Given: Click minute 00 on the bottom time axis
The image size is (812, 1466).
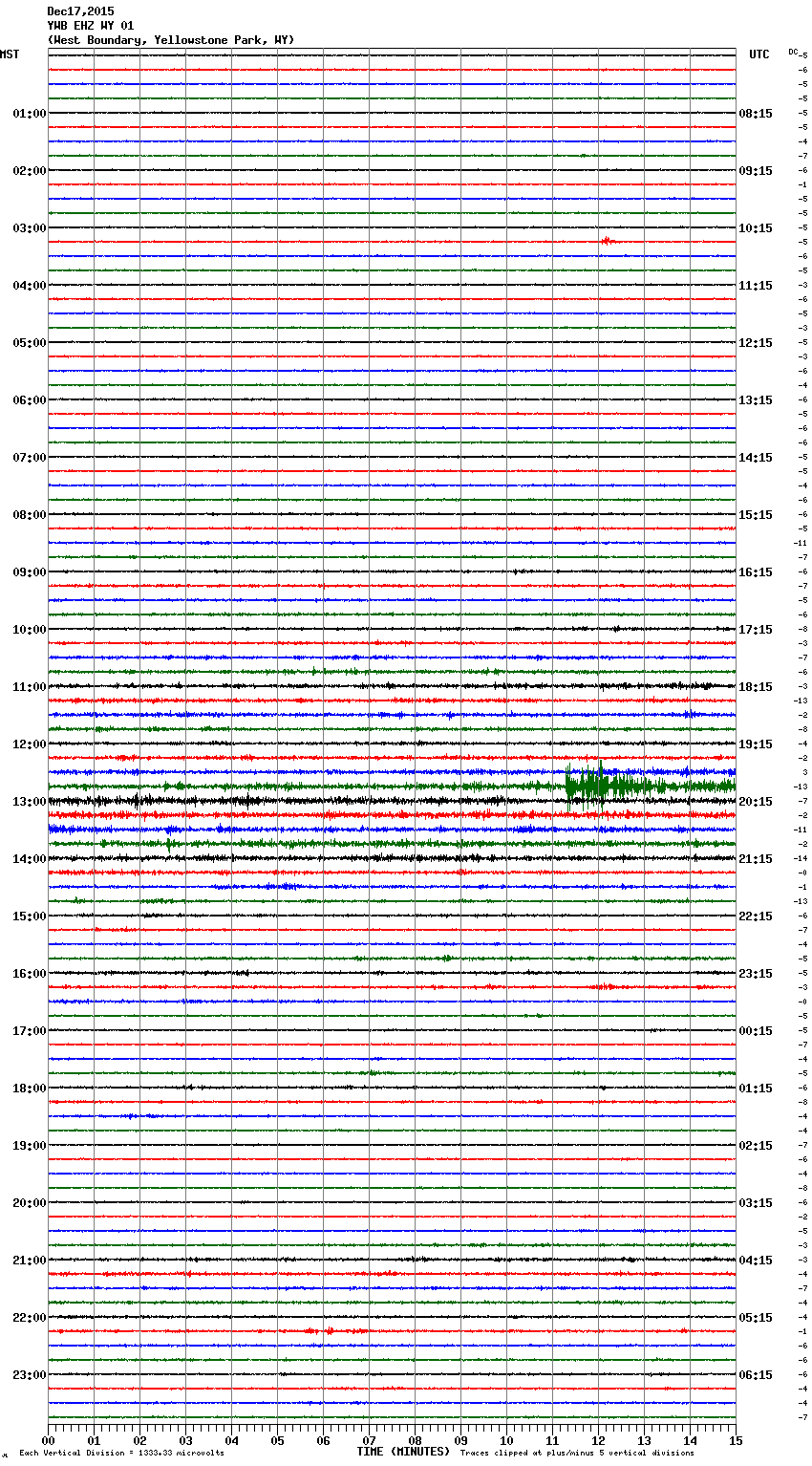Looking at the screenshot, I should 48,1440.
